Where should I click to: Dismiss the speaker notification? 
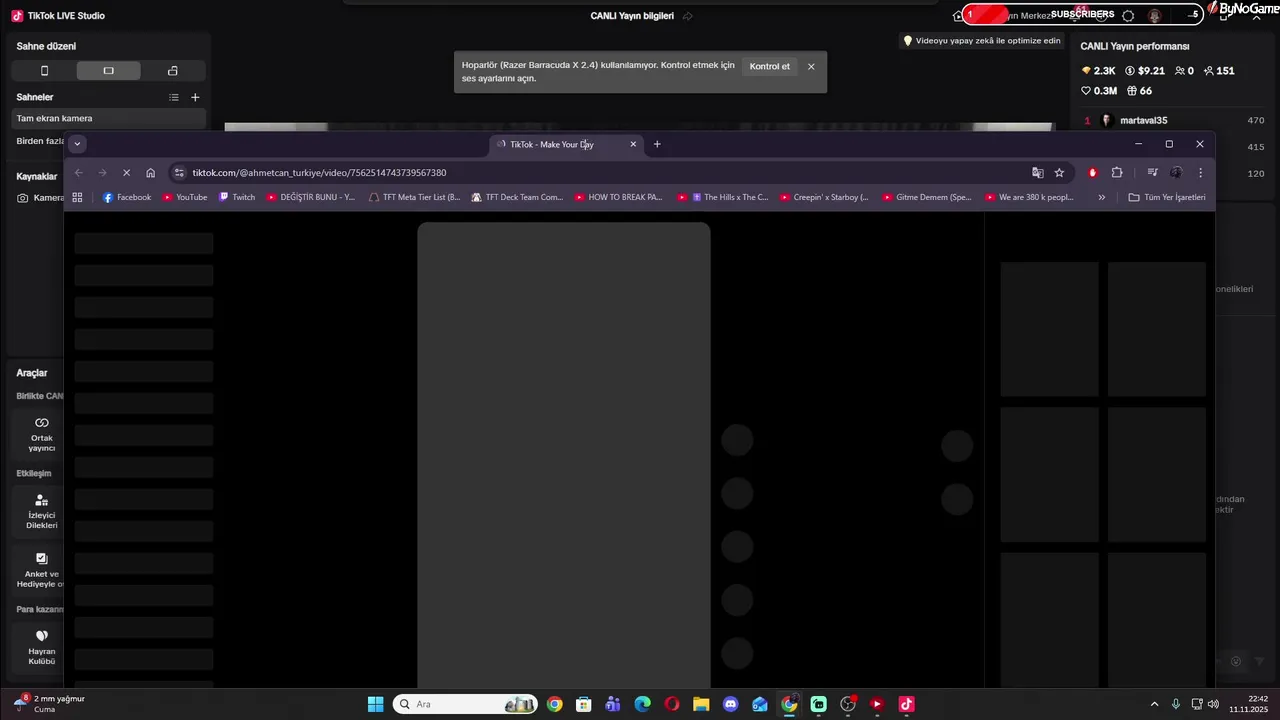pos(811,66)
